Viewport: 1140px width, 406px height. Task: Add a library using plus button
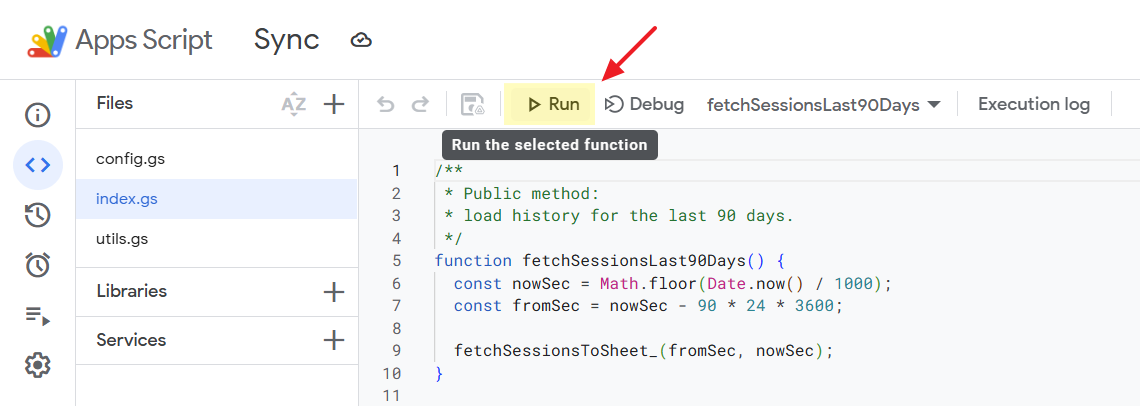pos(334,292)
